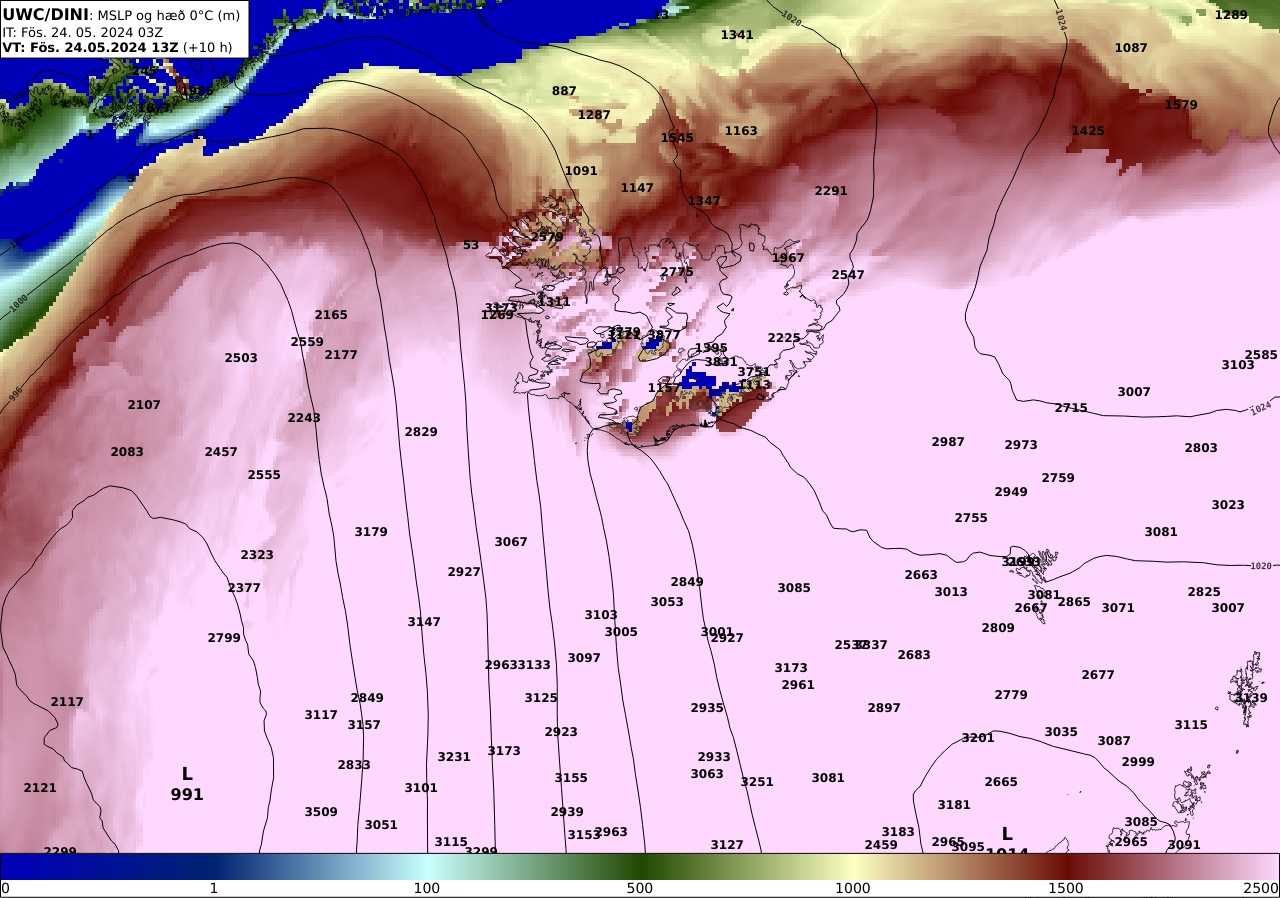Viewport: 1280px width, 898px height.
Task: Click the freezing level value 2935
Action: [x=707, y=708]
